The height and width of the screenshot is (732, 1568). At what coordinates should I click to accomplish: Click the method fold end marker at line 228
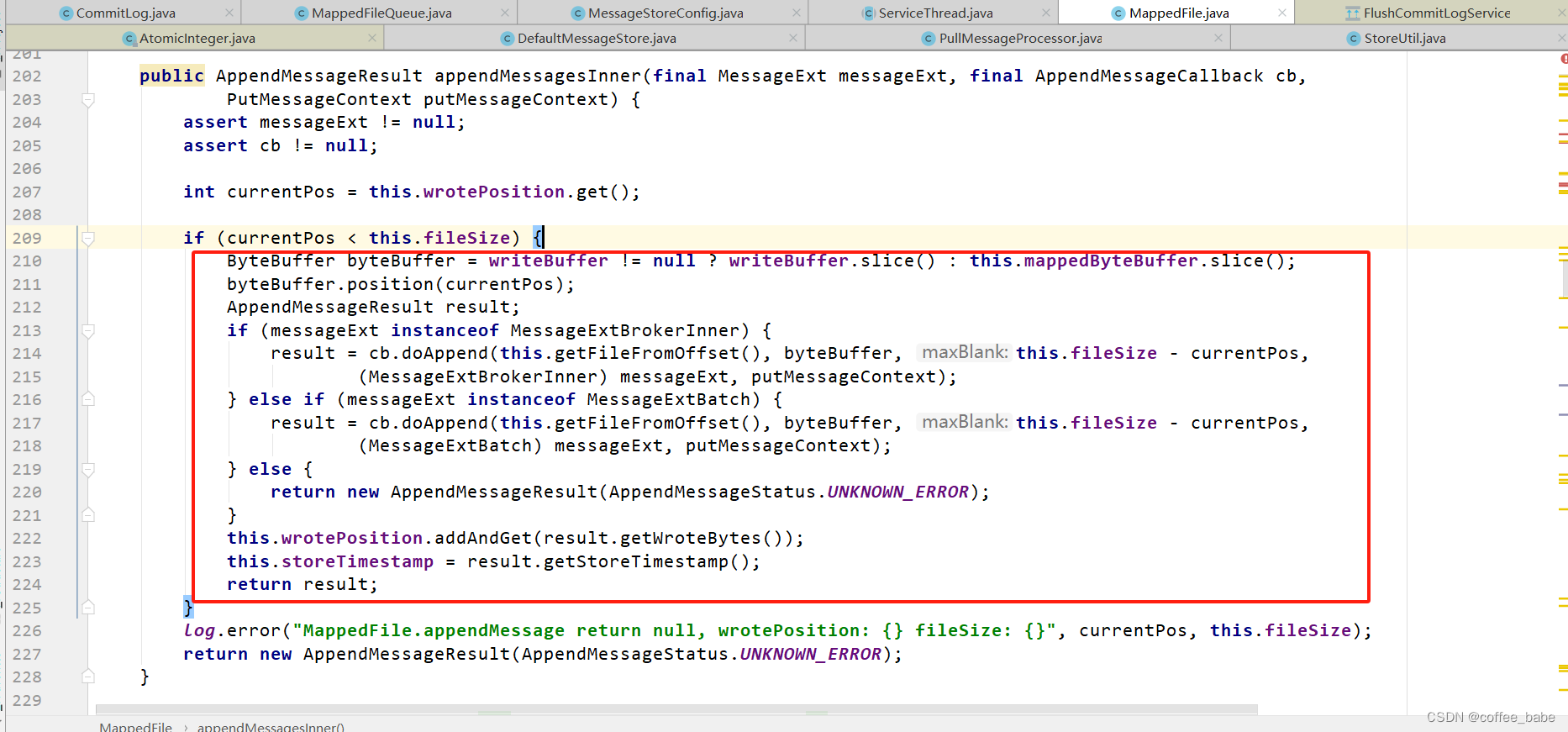pos(88,676)
